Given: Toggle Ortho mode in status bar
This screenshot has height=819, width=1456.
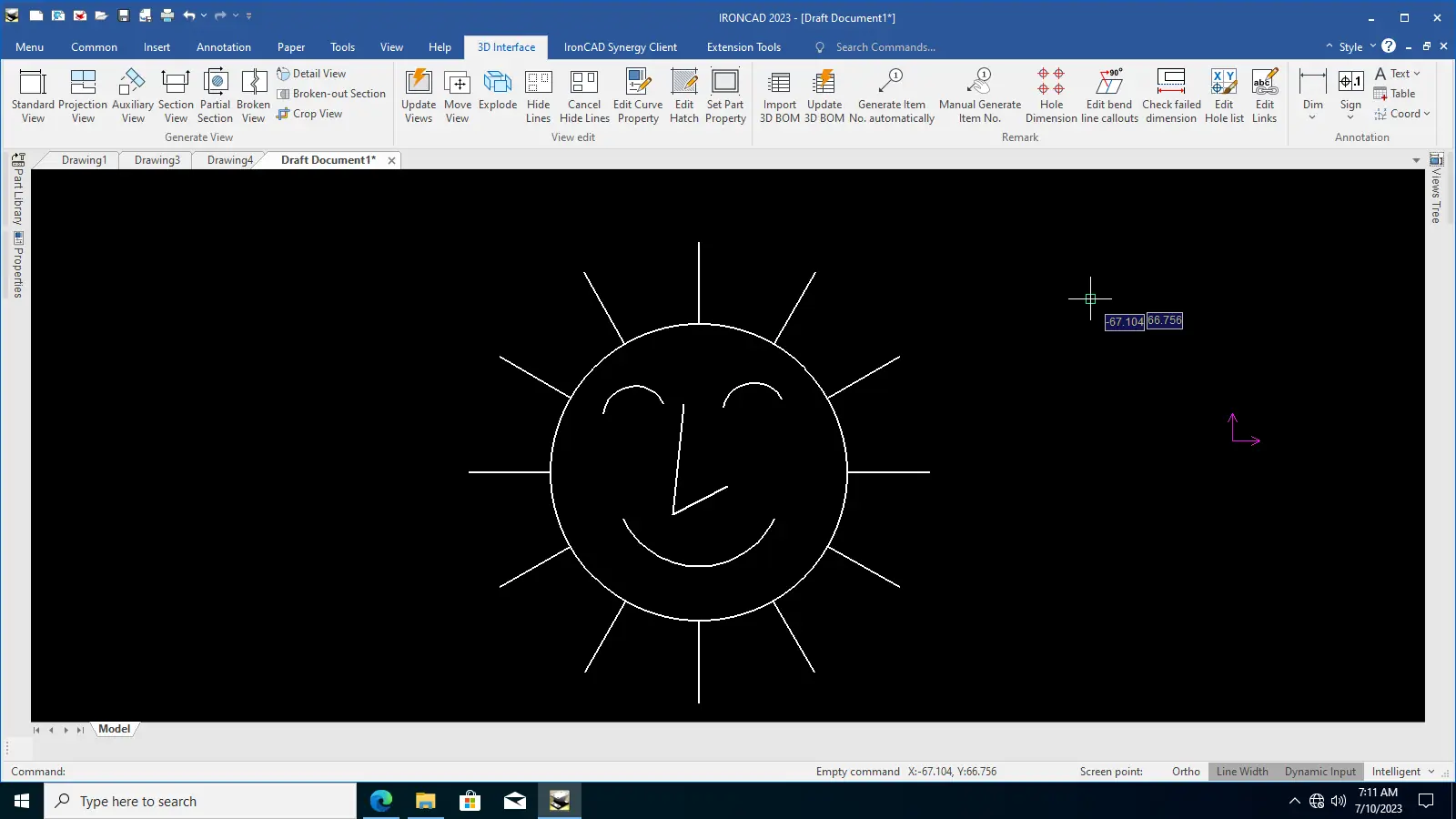Looking at the screenshot, I should [1186, 772].
